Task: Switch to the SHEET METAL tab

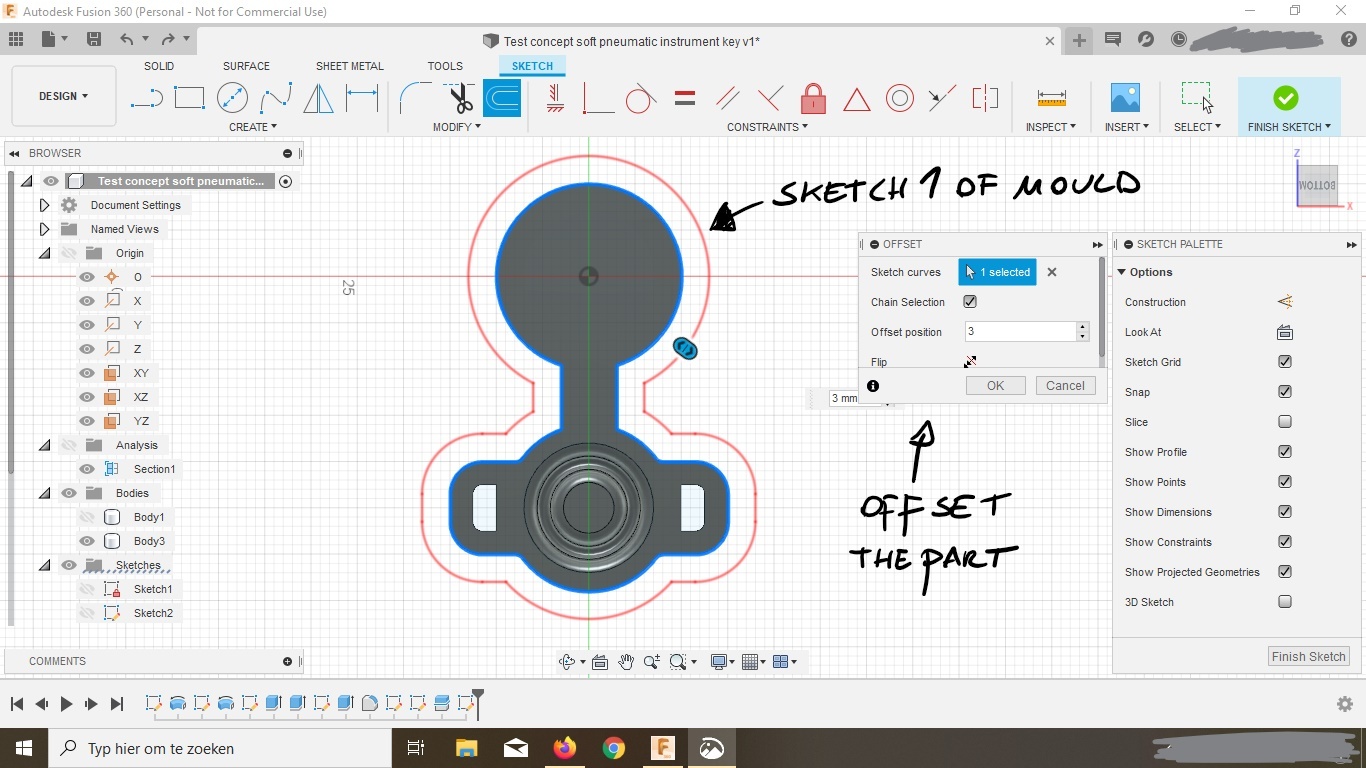Action: (349, 66)
